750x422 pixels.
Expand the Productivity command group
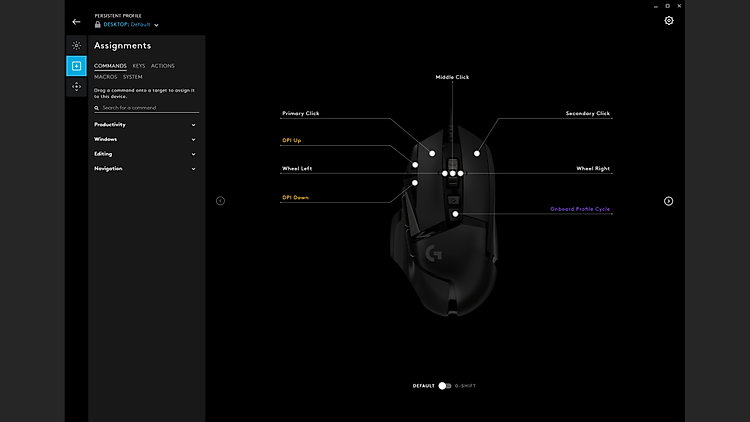145,125
